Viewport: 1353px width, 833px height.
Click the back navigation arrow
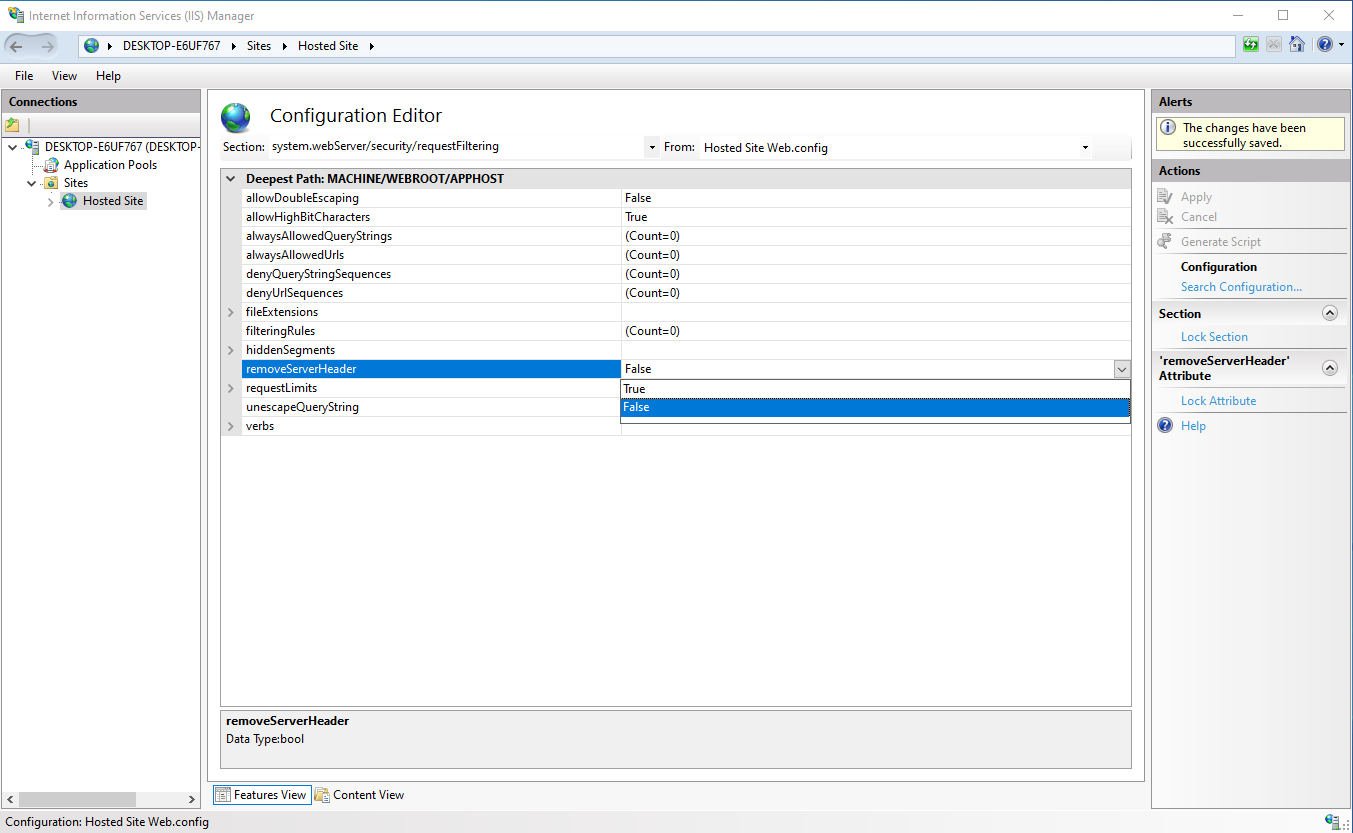click(15, 45)
